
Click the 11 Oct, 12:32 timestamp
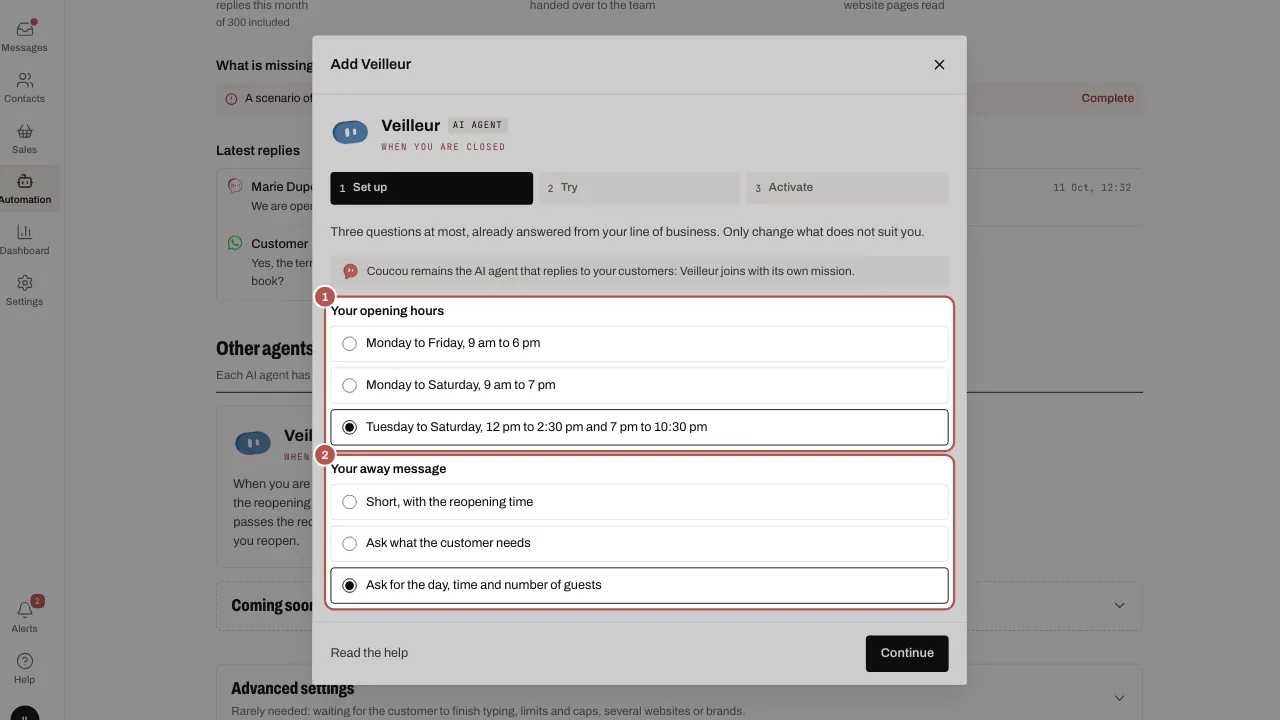[x=1092, y=188]
